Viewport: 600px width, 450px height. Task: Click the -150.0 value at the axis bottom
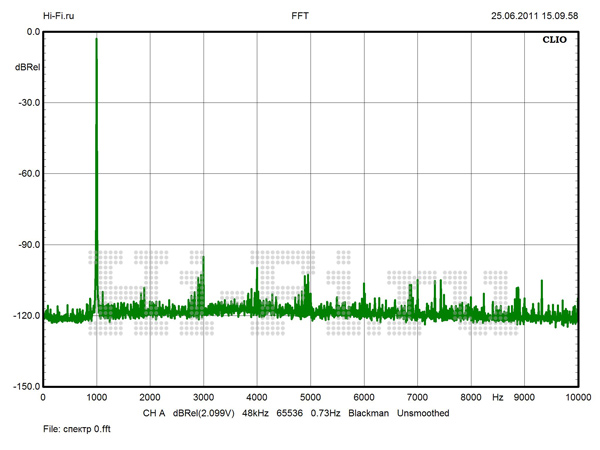[x=25, y=386]
